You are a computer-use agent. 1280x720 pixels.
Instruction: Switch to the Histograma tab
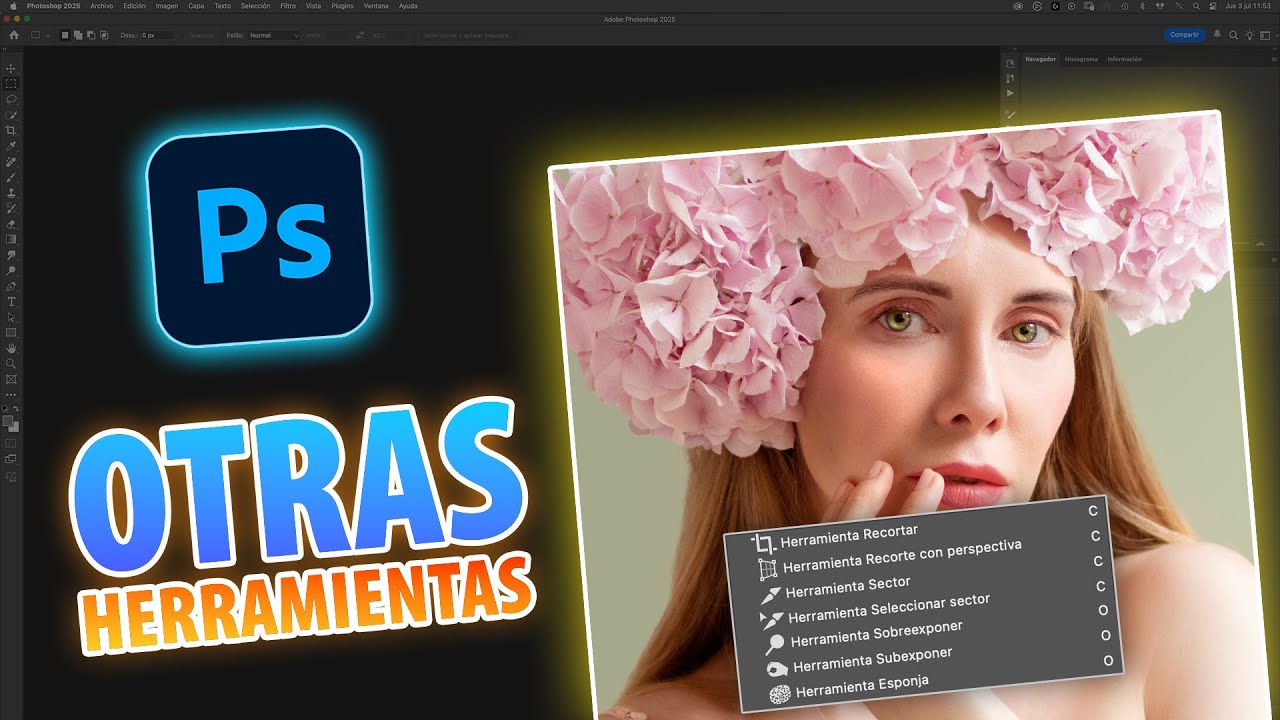pos(1080,59)
